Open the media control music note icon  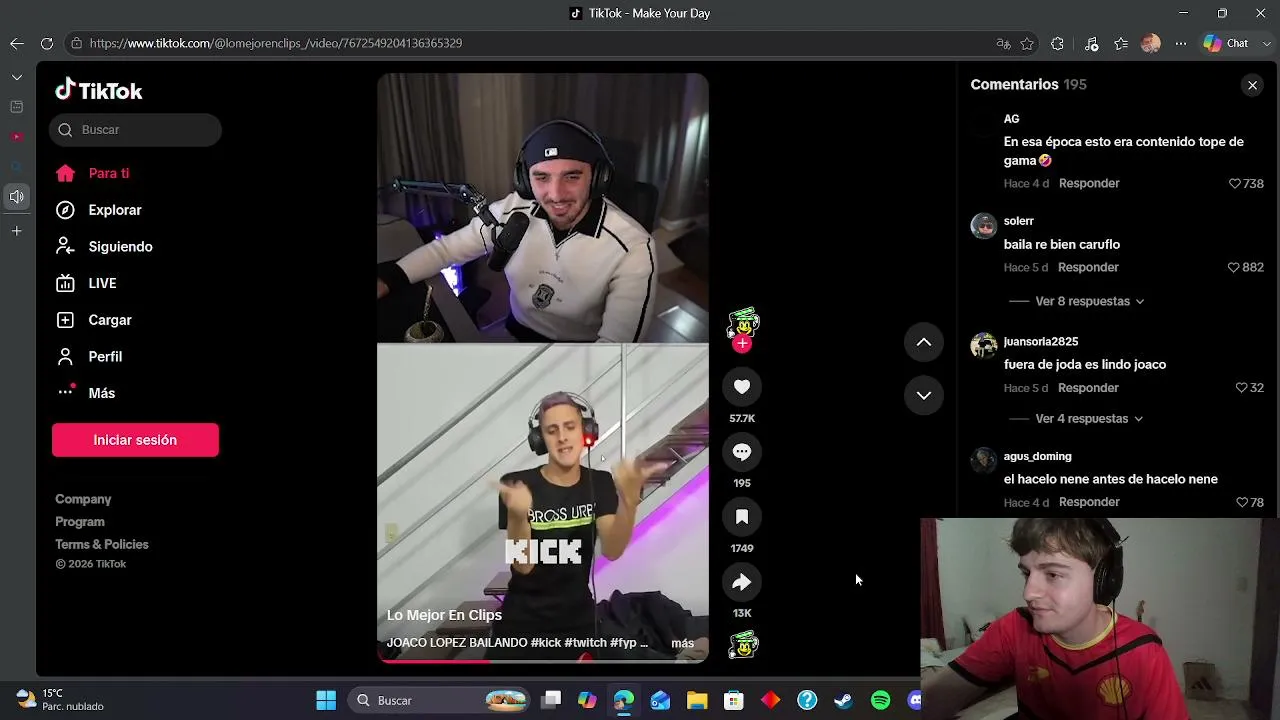[x=1092, y=43]
